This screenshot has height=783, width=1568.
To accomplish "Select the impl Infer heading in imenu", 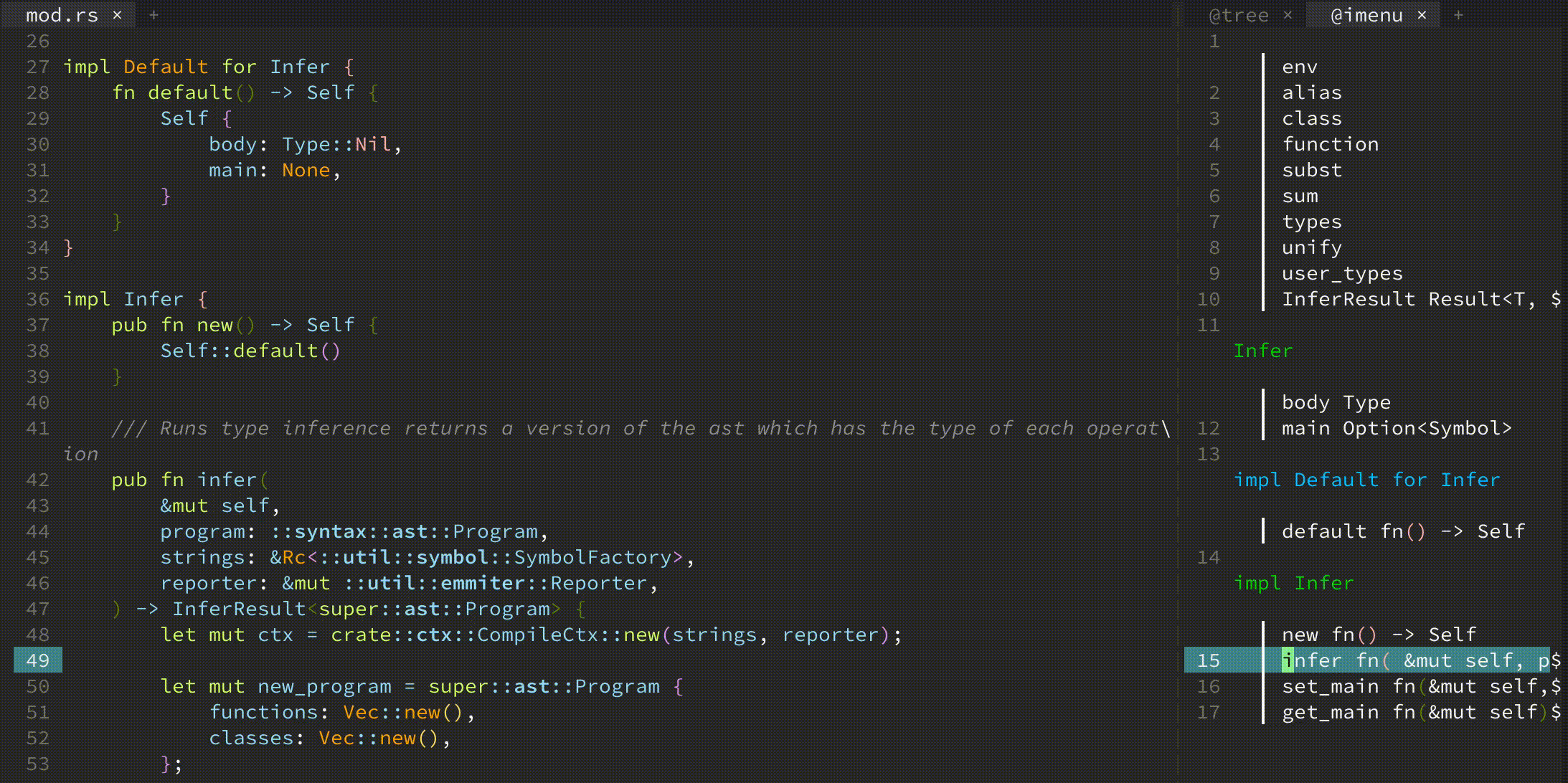I will [1294, 583].
